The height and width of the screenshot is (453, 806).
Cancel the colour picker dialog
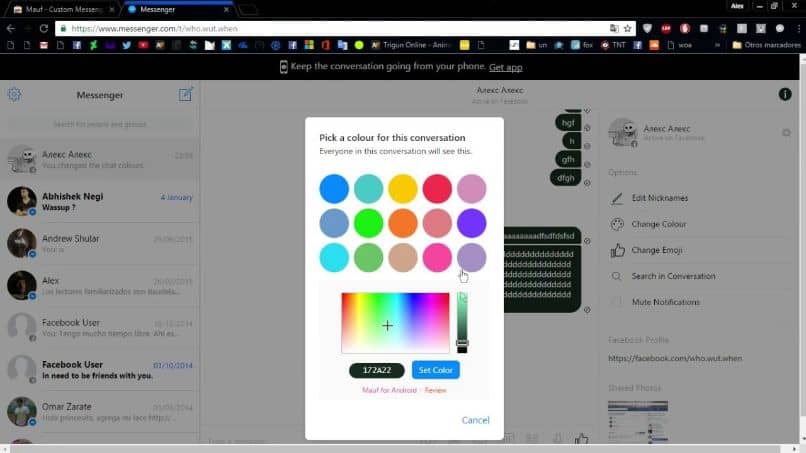475,420
